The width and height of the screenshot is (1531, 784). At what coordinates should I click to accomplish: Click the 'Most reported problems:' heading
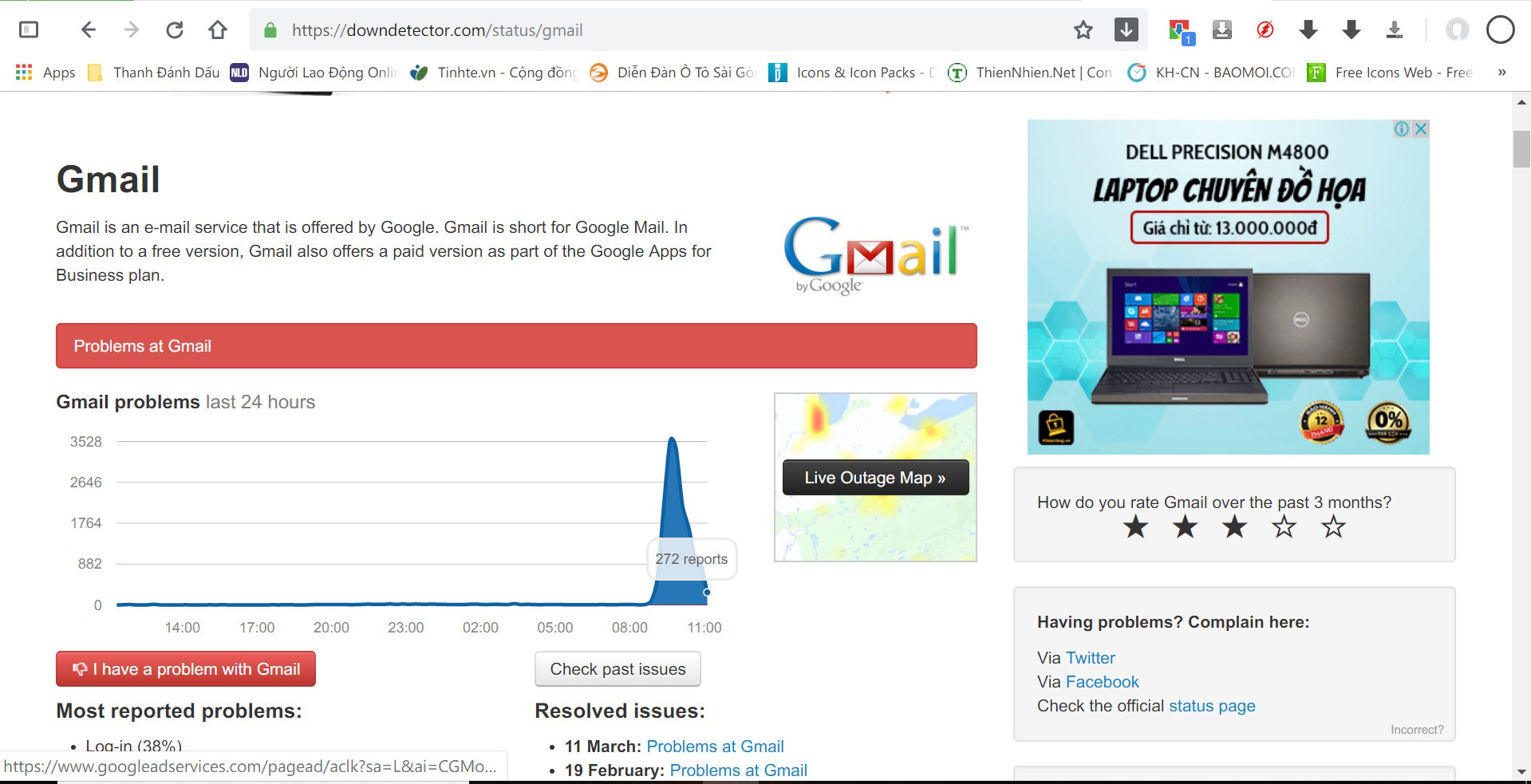(179, 711)
